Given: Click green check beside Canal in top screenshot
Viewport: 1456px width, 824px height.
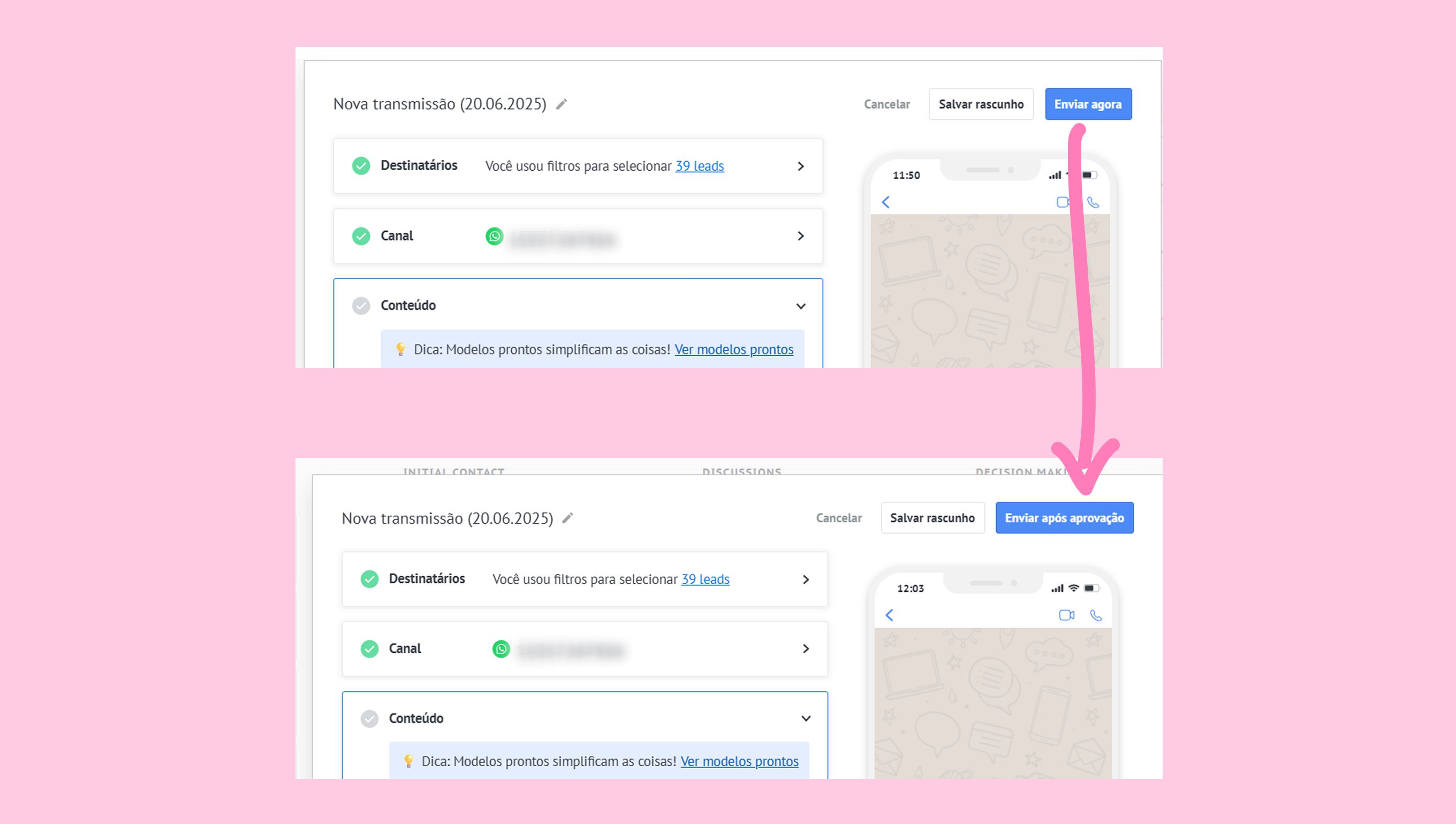Looking at the screenshot, I should [361, 236].
